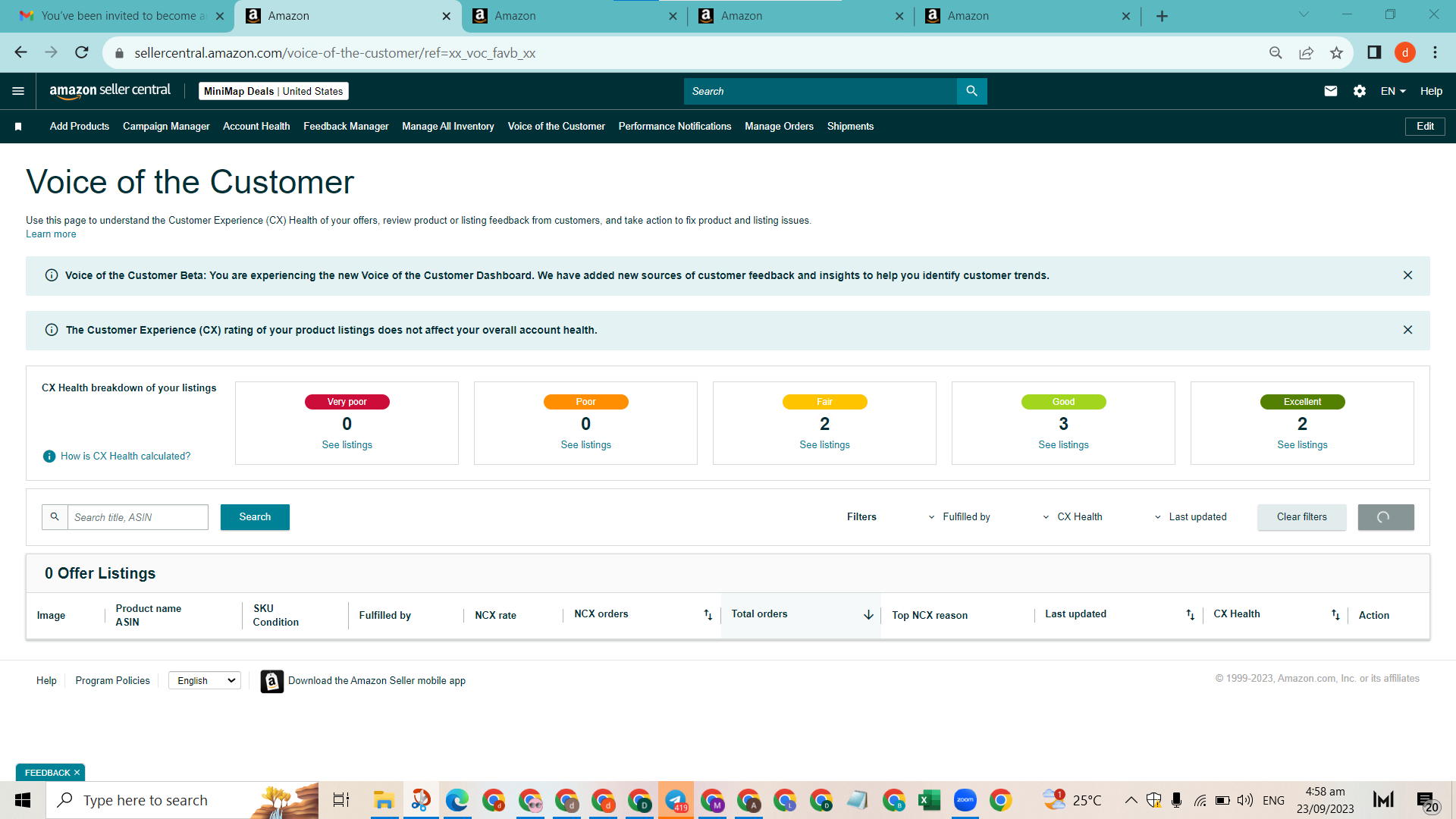The image size is (1456, 819).
Task: Open Campaign Manager menu item
Action: (x=166, y=127)
